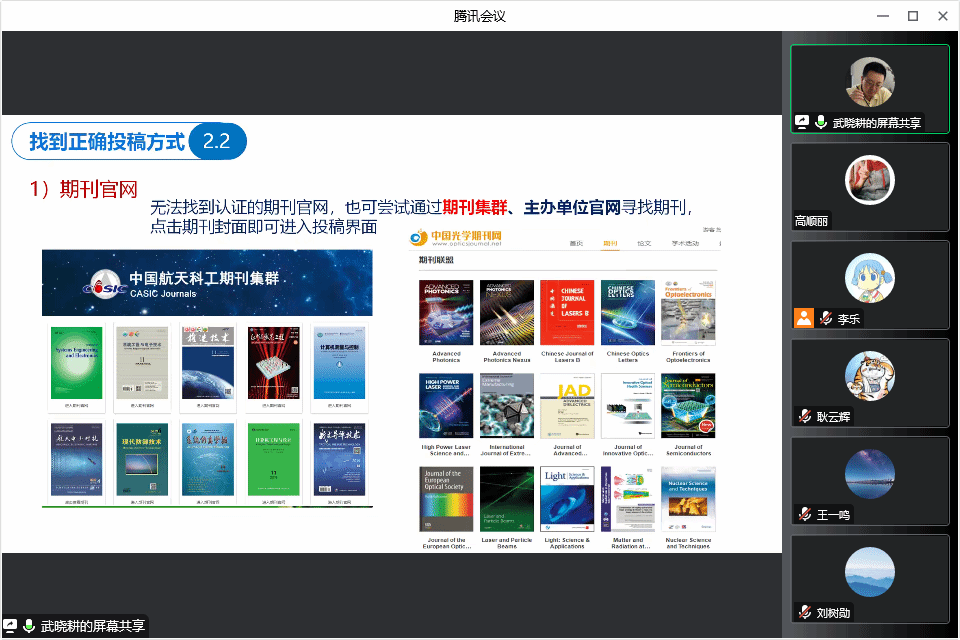960x640 pixels.
Task: Click the muted microphone icon next to 刘树勋
Action: pyautogui.click(x=804, y=611)
